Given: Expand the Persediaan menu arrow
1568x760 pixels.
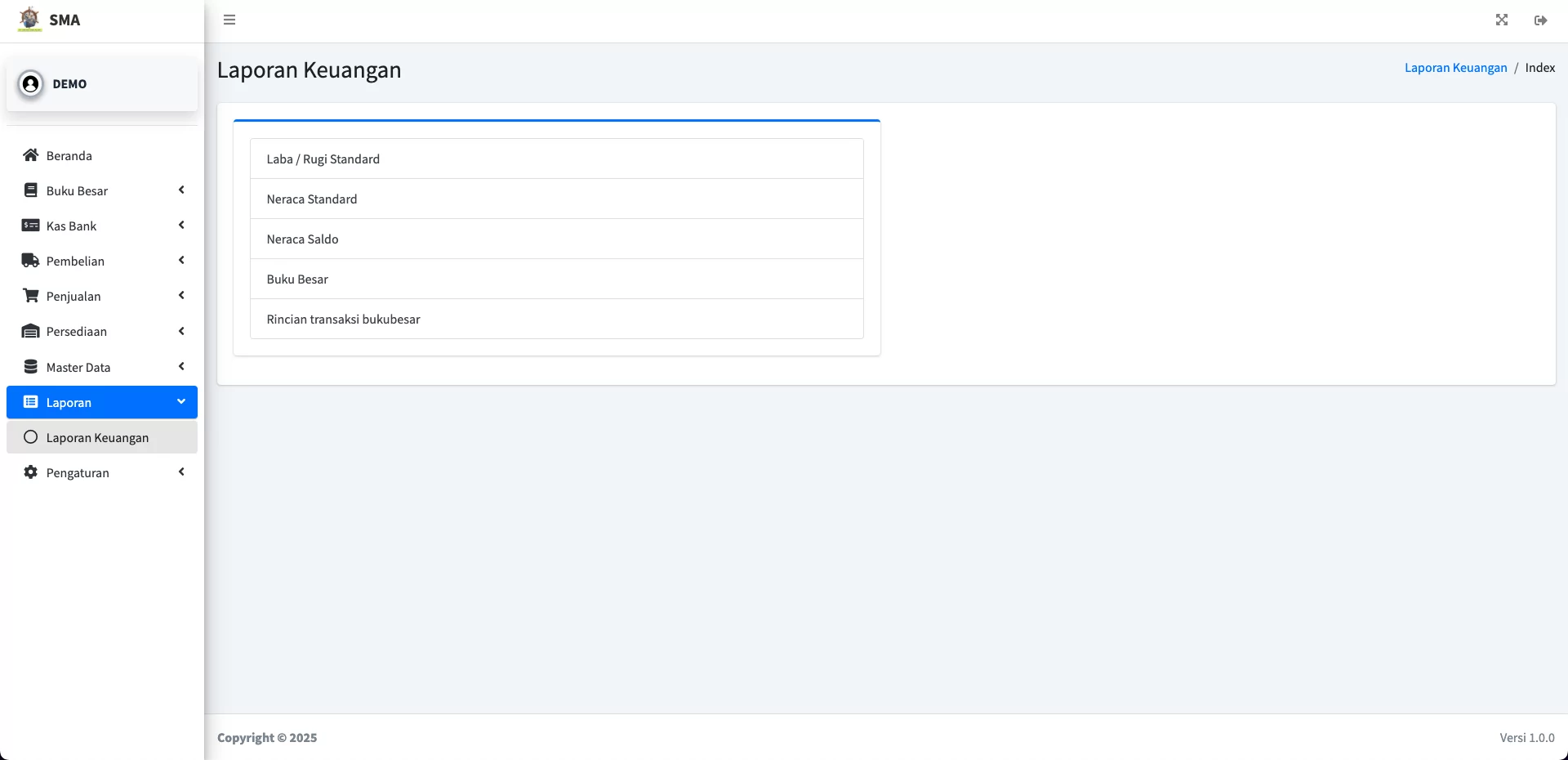Looking at the screenshot, I should (x=181, y=331).
